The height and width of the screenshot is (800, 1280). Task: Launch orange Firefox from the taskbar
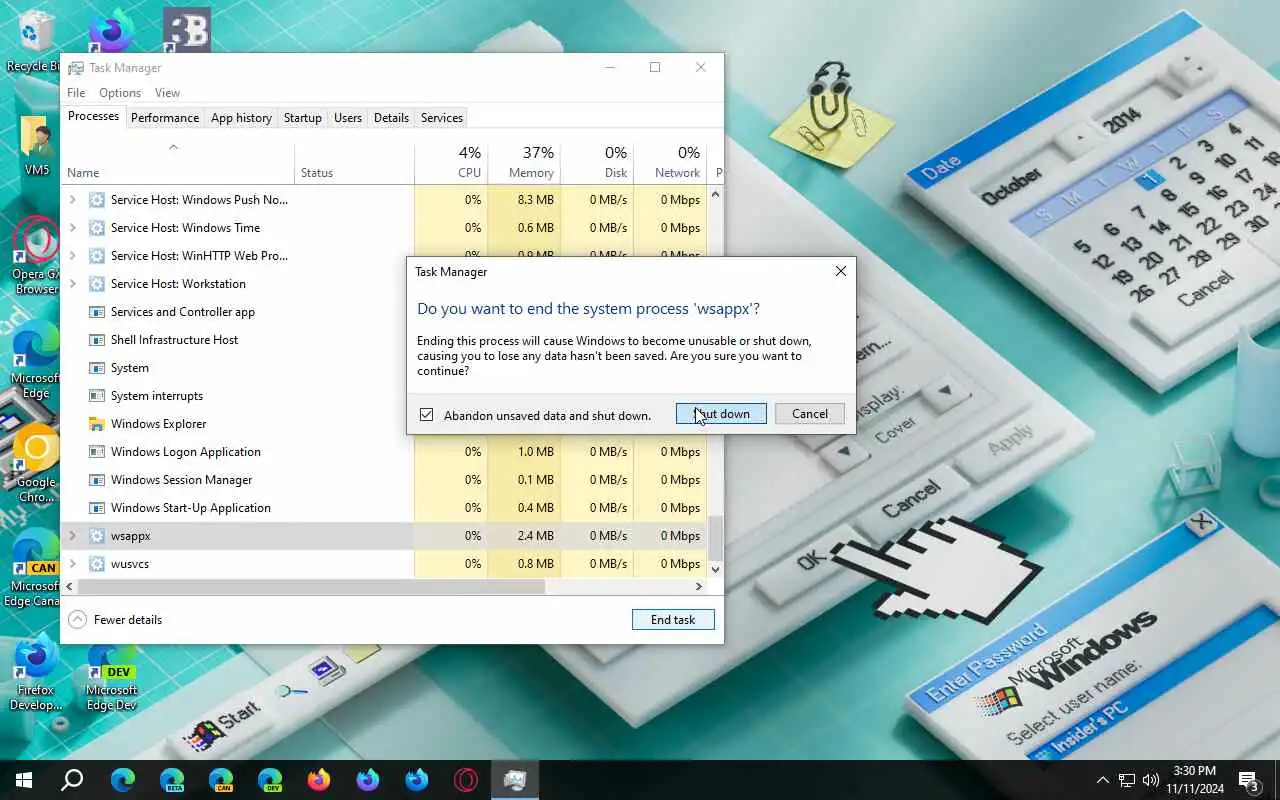click(319, 780)
